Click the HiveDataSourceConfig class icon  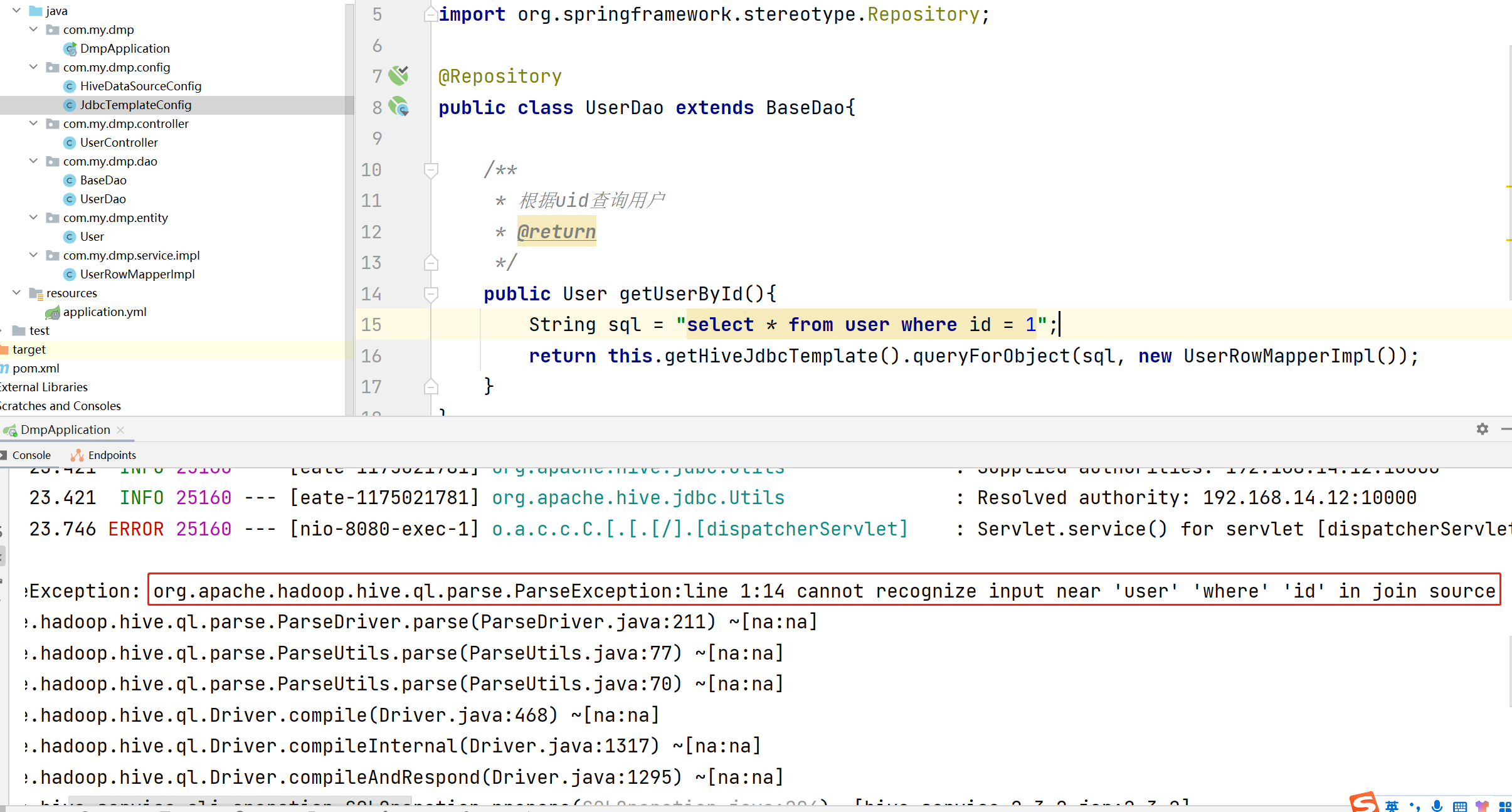70,86
